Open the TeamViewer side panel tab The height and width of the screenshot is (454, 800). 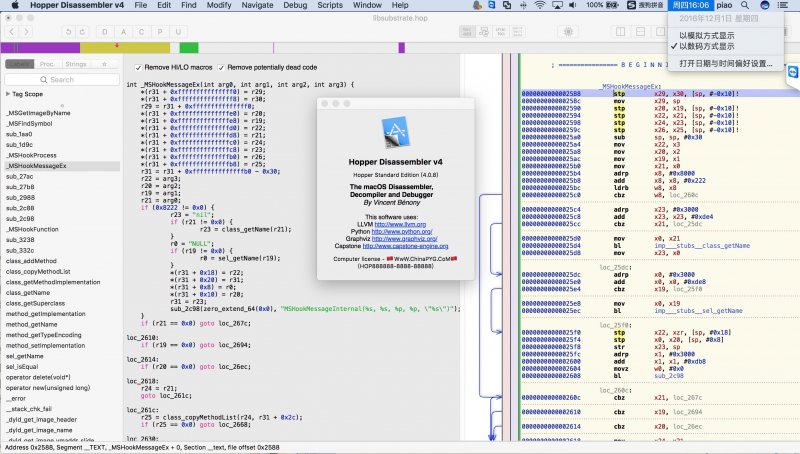pos(793,72)
